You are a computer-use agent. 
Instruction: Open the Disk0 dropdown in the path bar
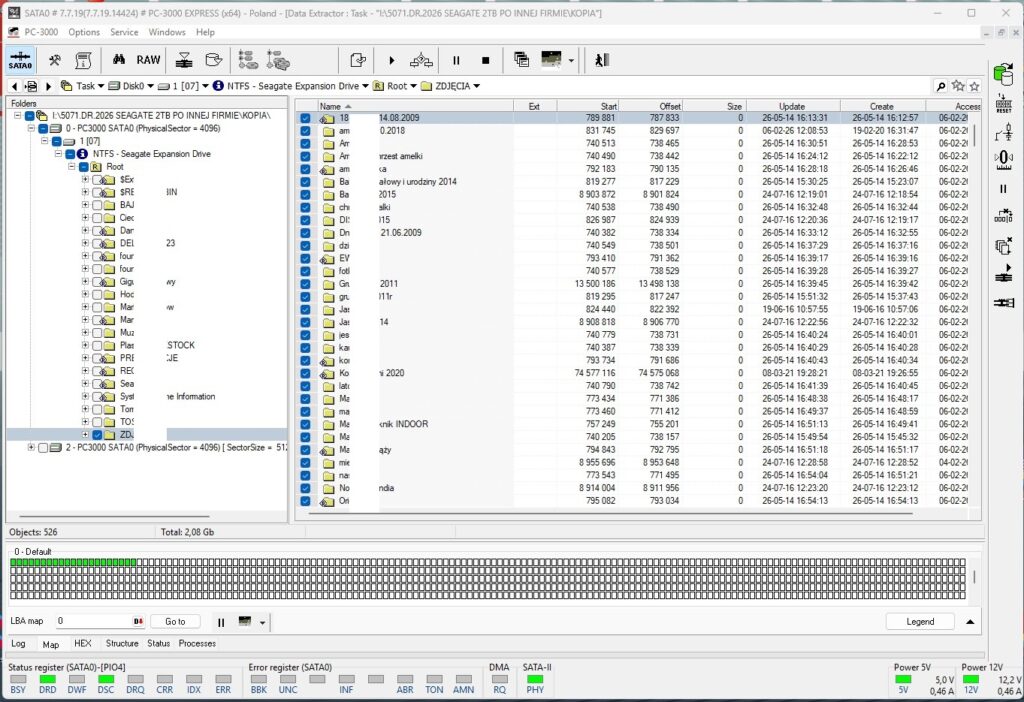point(150,86)
